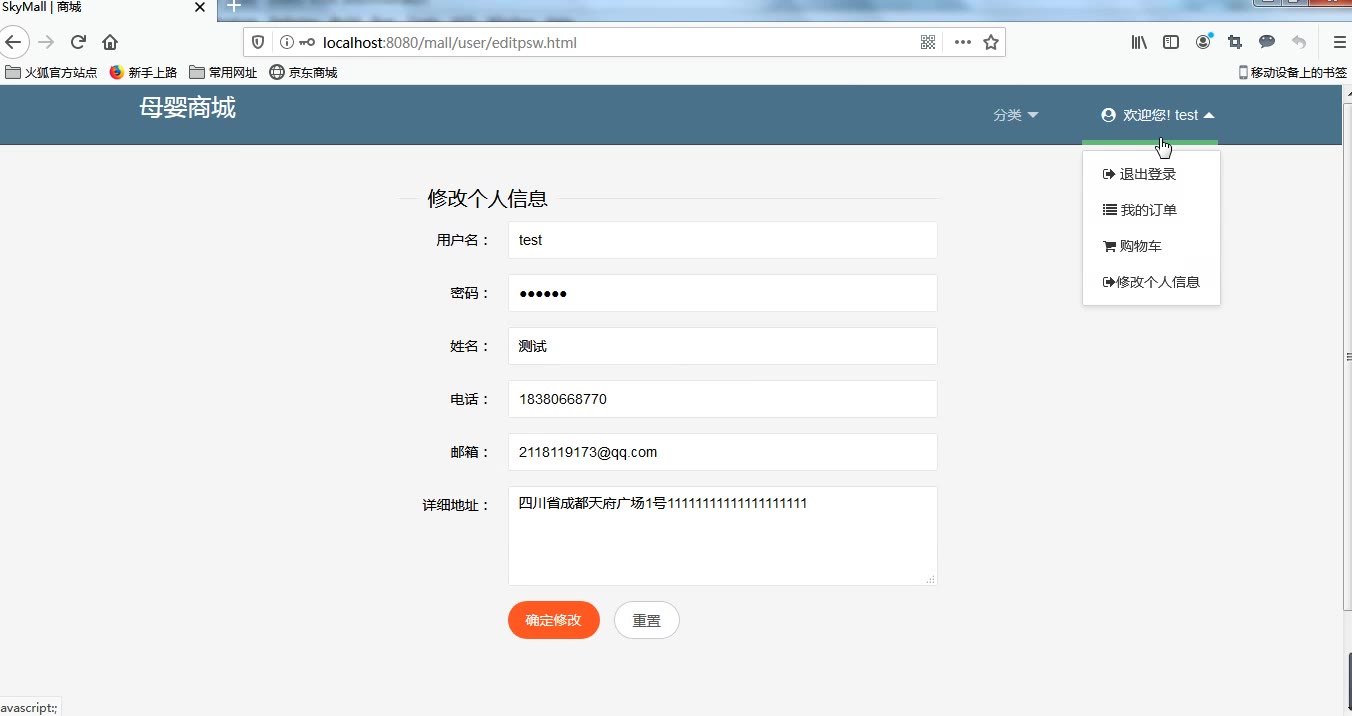Expand the 分类 category dropdown
This screenshot has width=1352, height=716.
[1016, 115]
